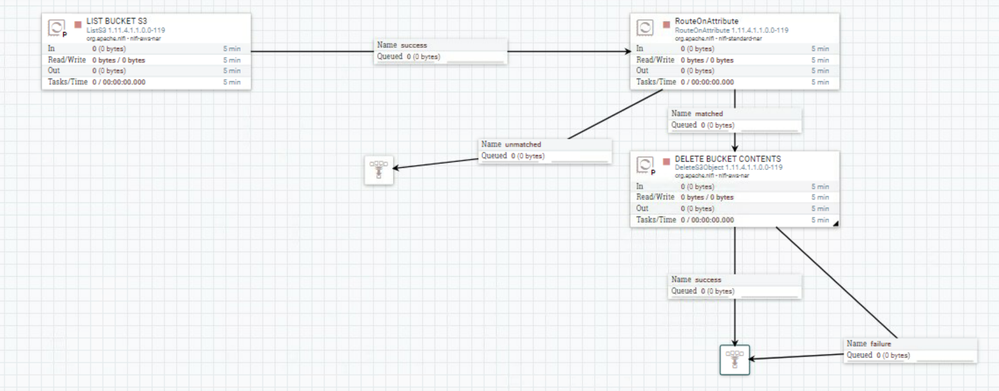Click the primary node P badge on DELETE BUCKET CONTENTS
The height and width of the screenshot is (391, 999).
tap(653, 173)
